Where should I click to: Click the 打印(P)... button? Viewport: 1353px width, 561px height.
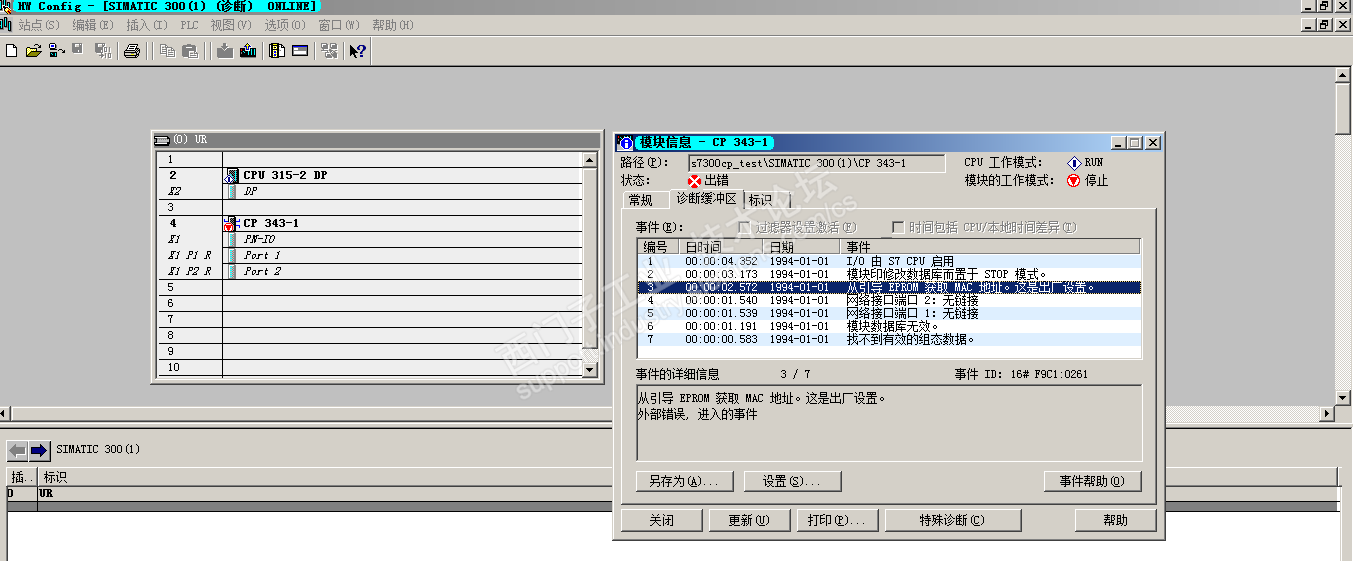(x=837, y=520)
